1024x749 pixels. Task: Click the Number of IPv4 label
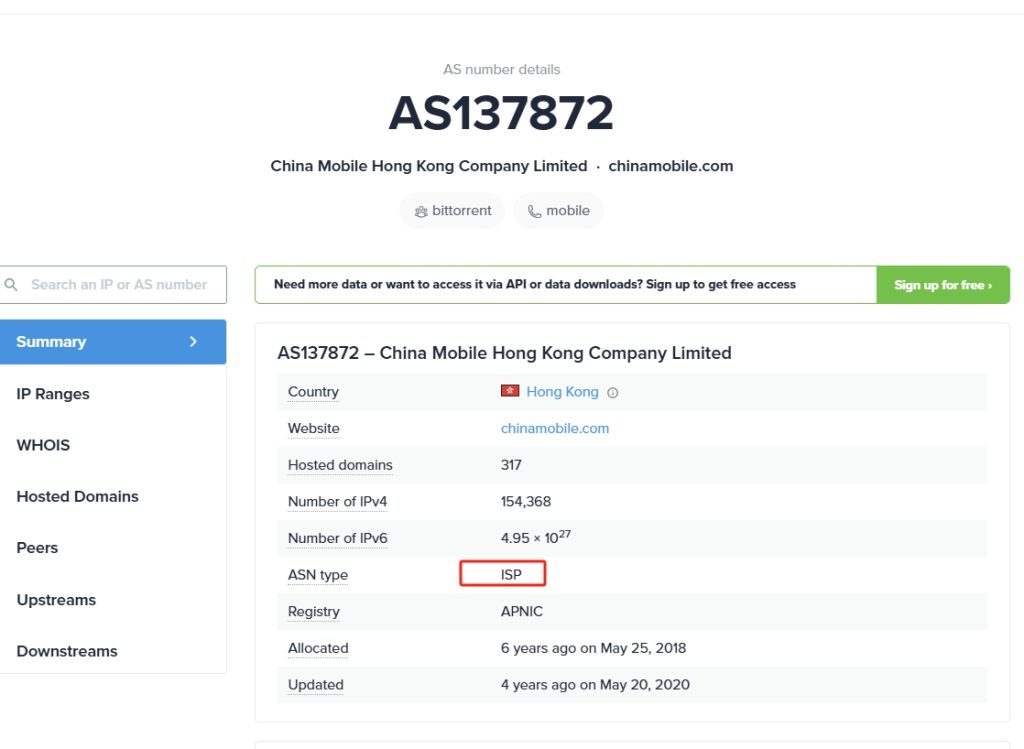click(338, 502)
